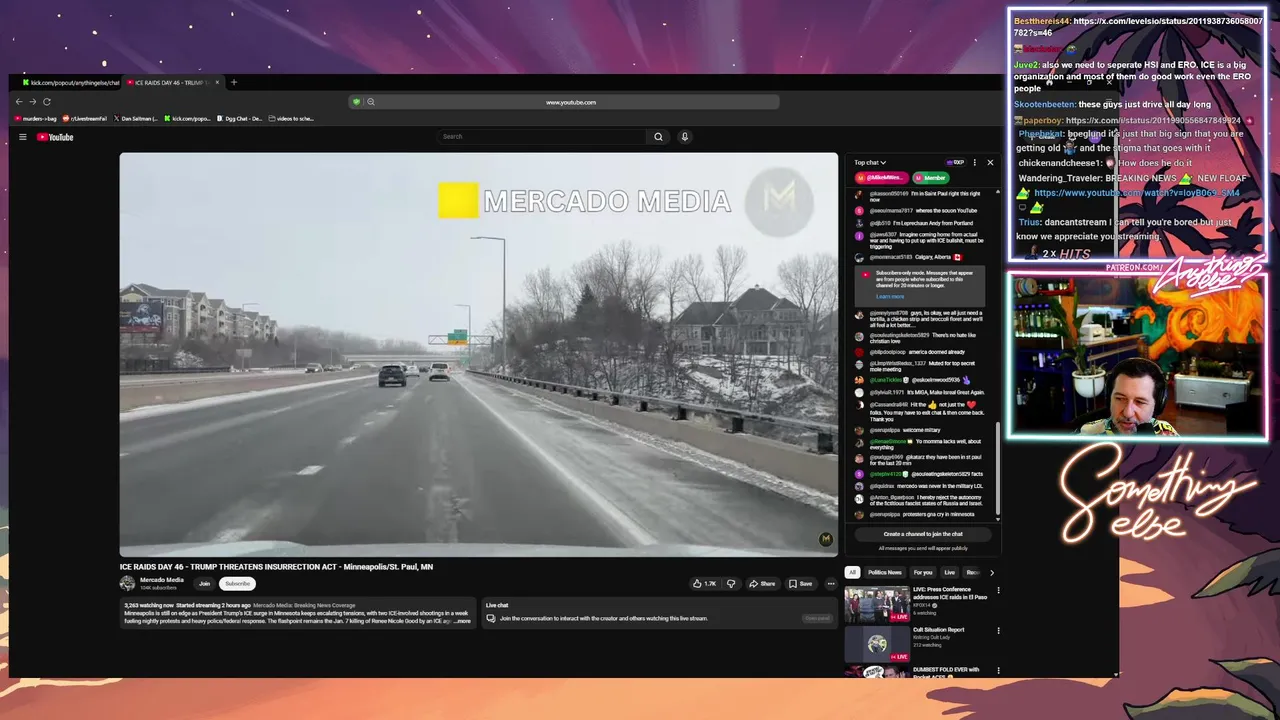
Task: Open more actions ellipsis under video
Action: 830,584
